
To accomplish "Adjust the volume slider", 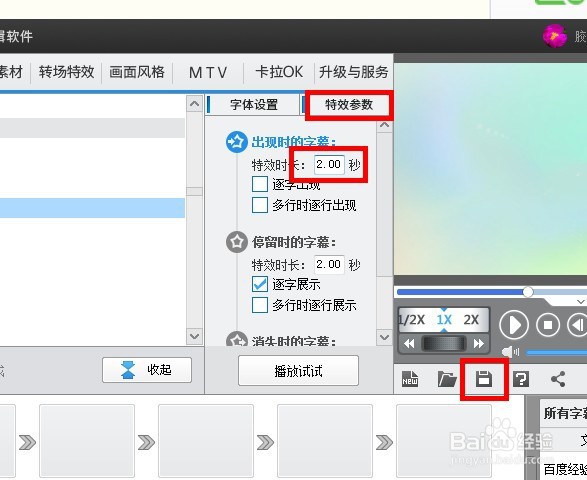I will pyautogui.click(x=556, y=352).
